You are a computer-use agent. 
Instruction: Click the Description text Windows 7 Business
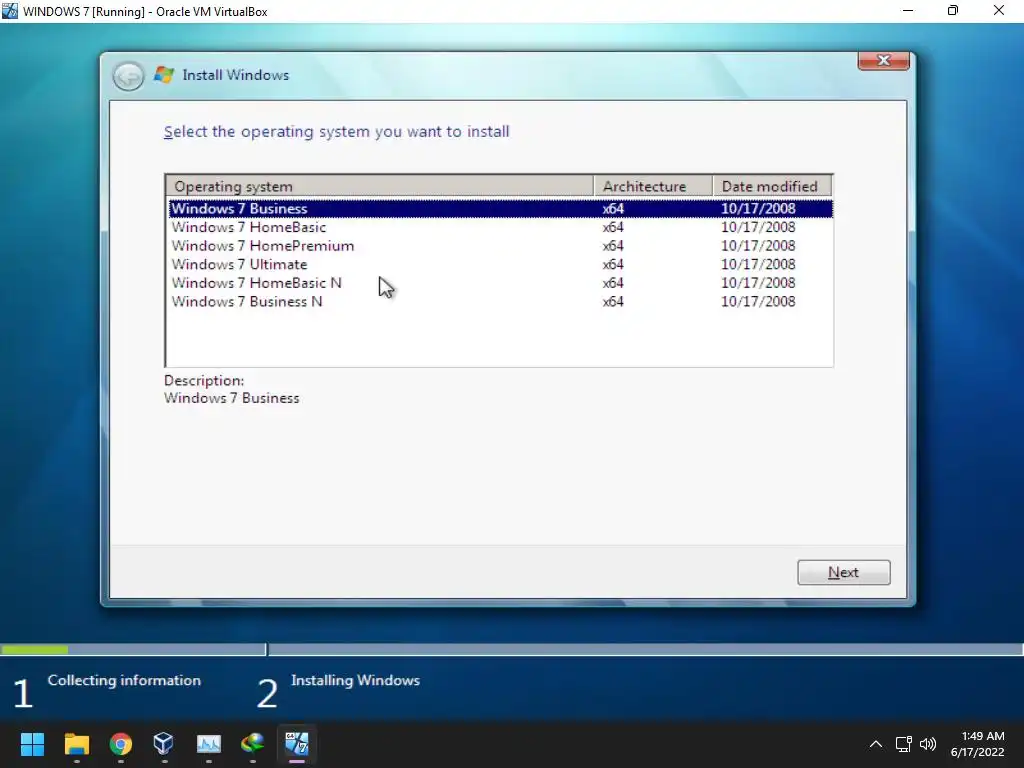tap(231, 398)
